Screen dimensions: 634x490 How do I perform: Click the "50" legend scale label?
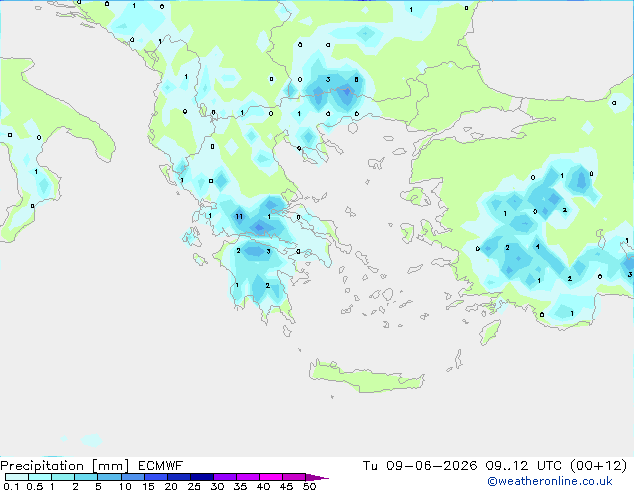click(x=310, y=486)
